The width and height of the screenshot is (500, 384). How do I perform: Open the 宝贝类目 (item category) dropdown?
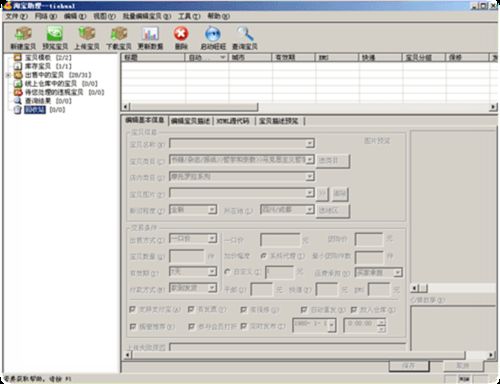click(310, 160)
